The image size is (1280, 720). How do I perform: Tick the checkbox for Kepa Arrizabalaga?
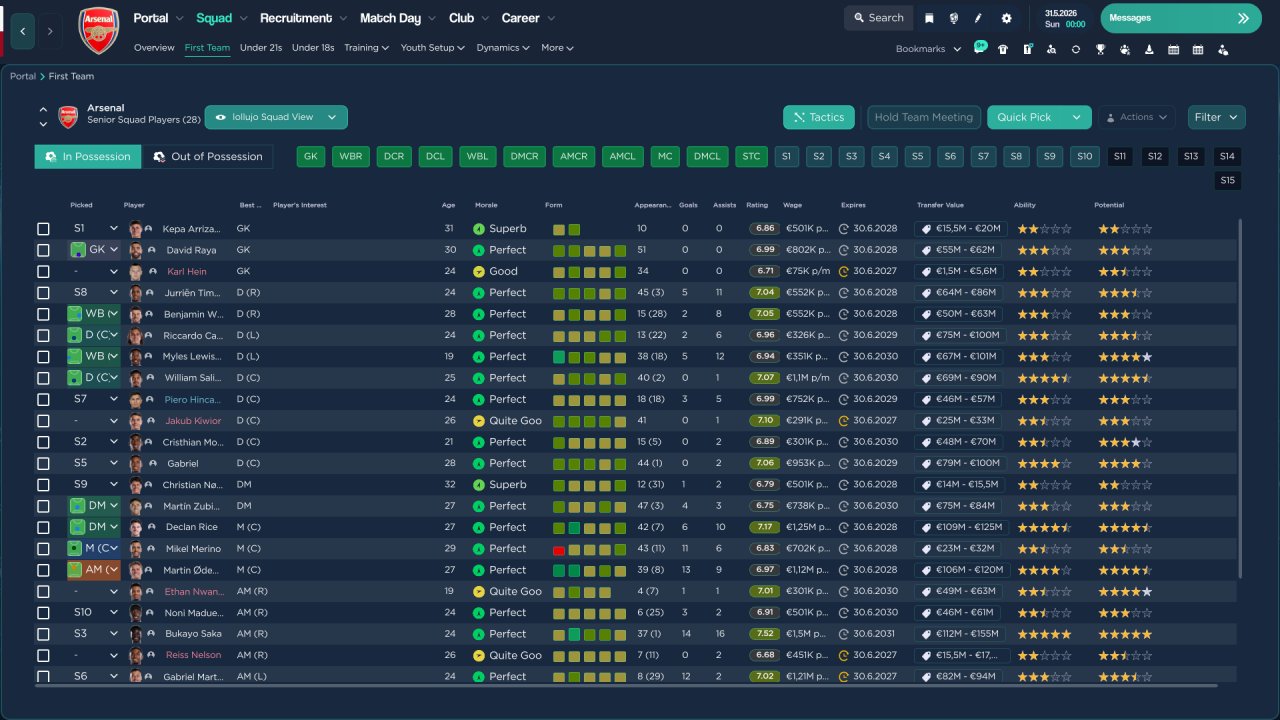pyautogui.click(x=43, y=229)
